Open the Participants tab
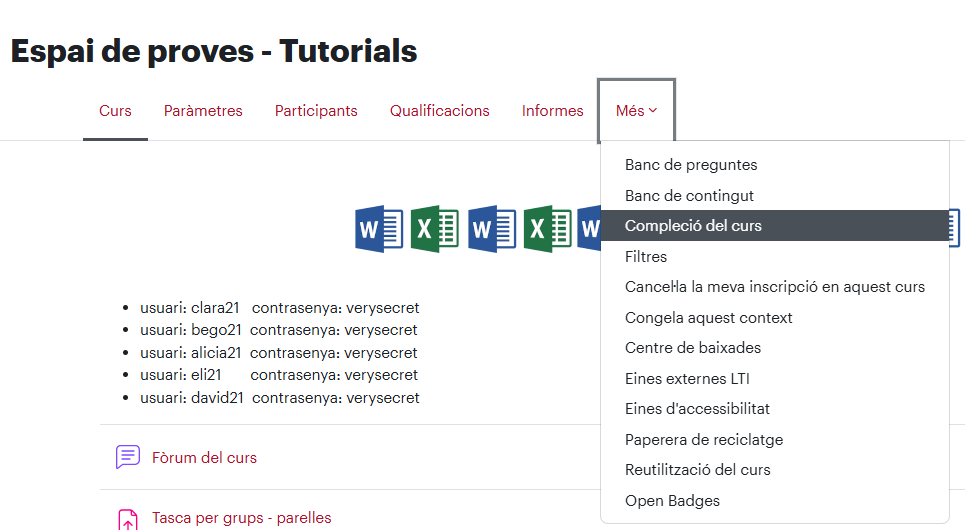Image resolution: width=965 pixels, height=530 pixels. click(x=316, y=111)
